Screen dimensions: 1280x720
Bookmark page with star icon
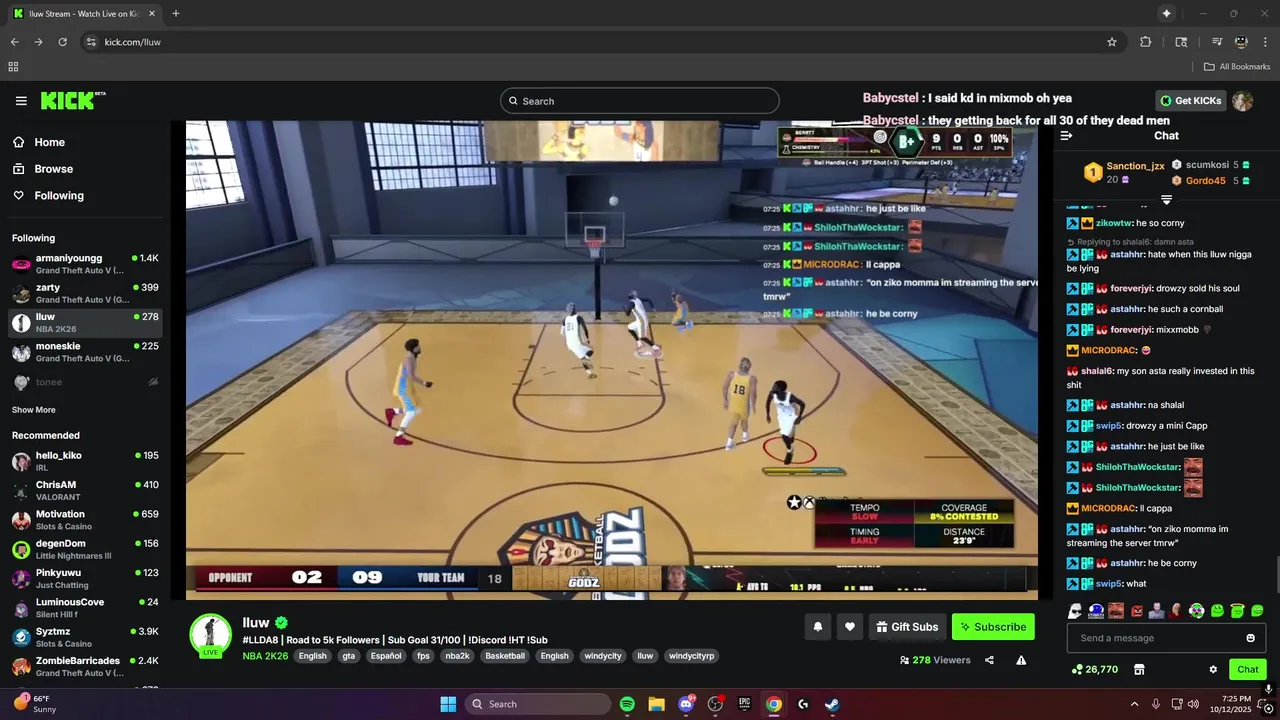pyautogui.click(x=1111, y=42)
